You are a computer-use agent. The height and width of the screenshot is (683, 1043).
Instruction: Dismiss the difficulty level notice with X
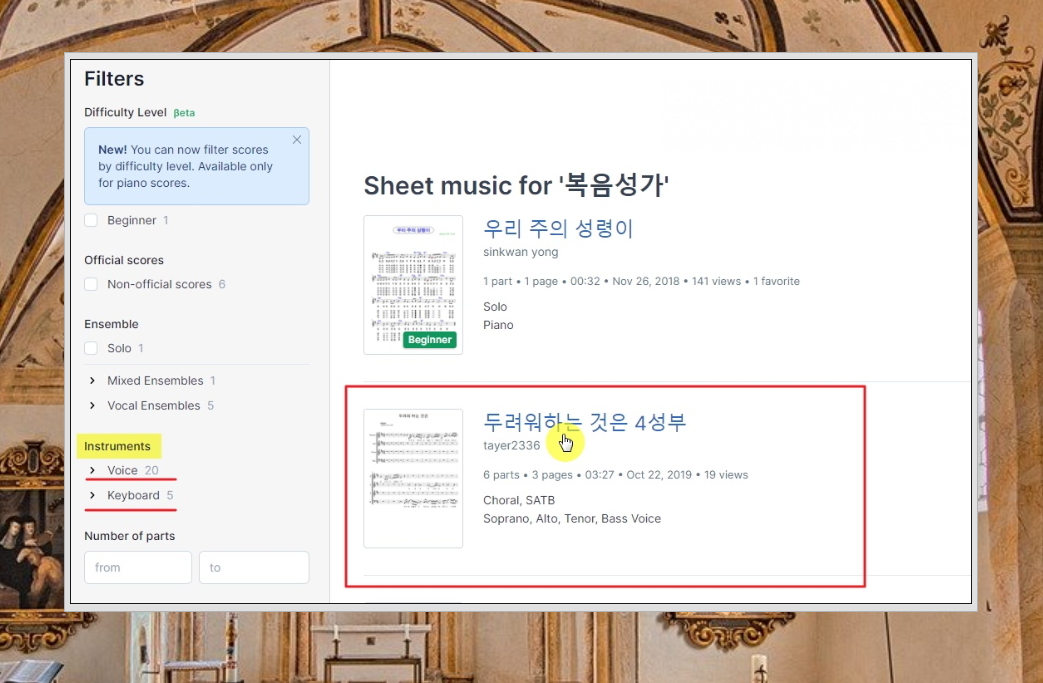tap(297, 140)
